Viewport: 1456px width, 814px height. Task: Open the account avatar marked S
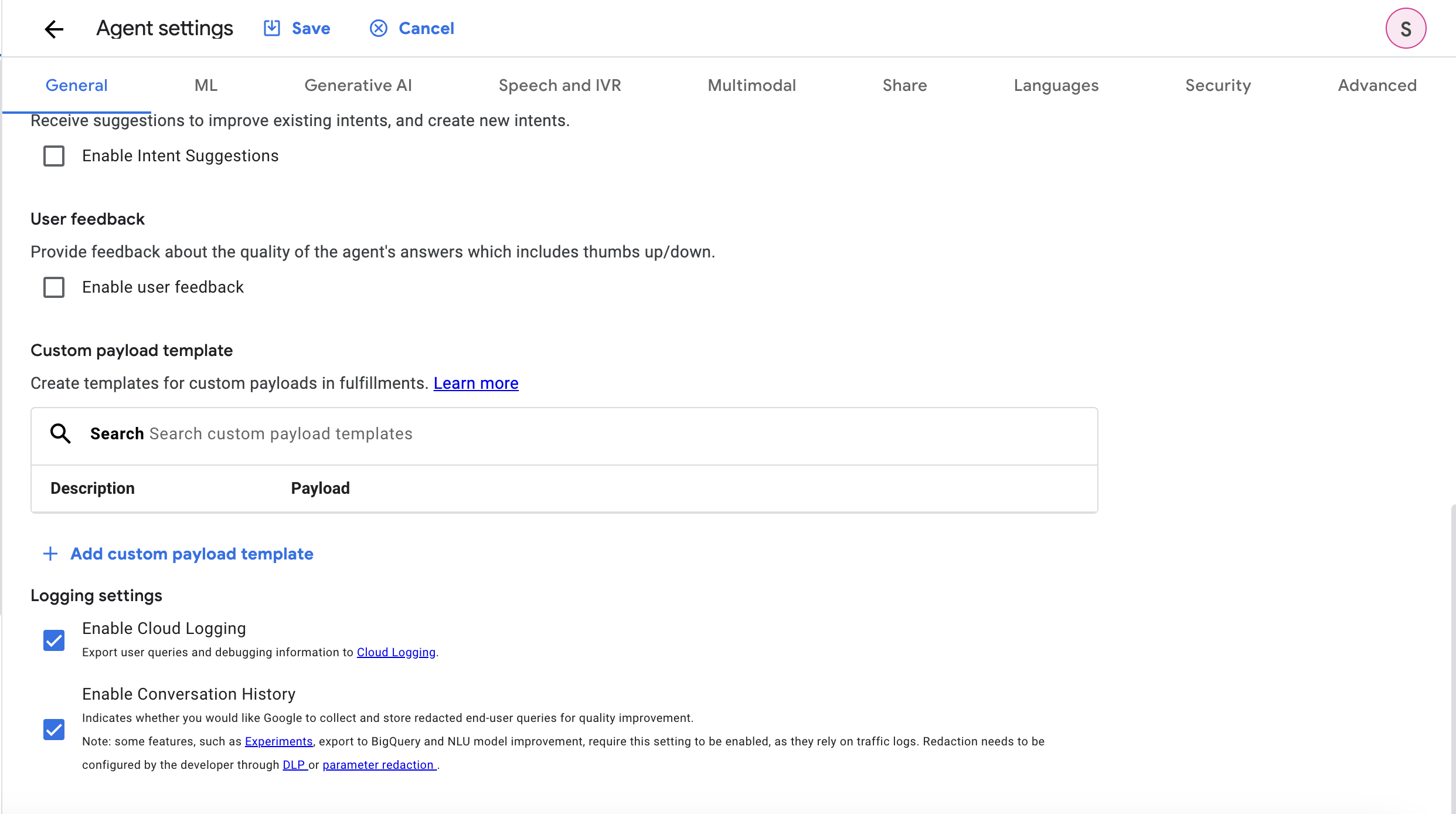[x=1406, y=28]
